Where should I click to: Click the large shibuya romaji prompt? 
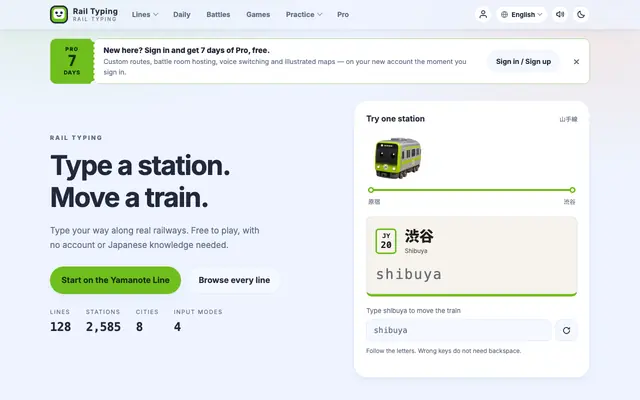point(409,274)
